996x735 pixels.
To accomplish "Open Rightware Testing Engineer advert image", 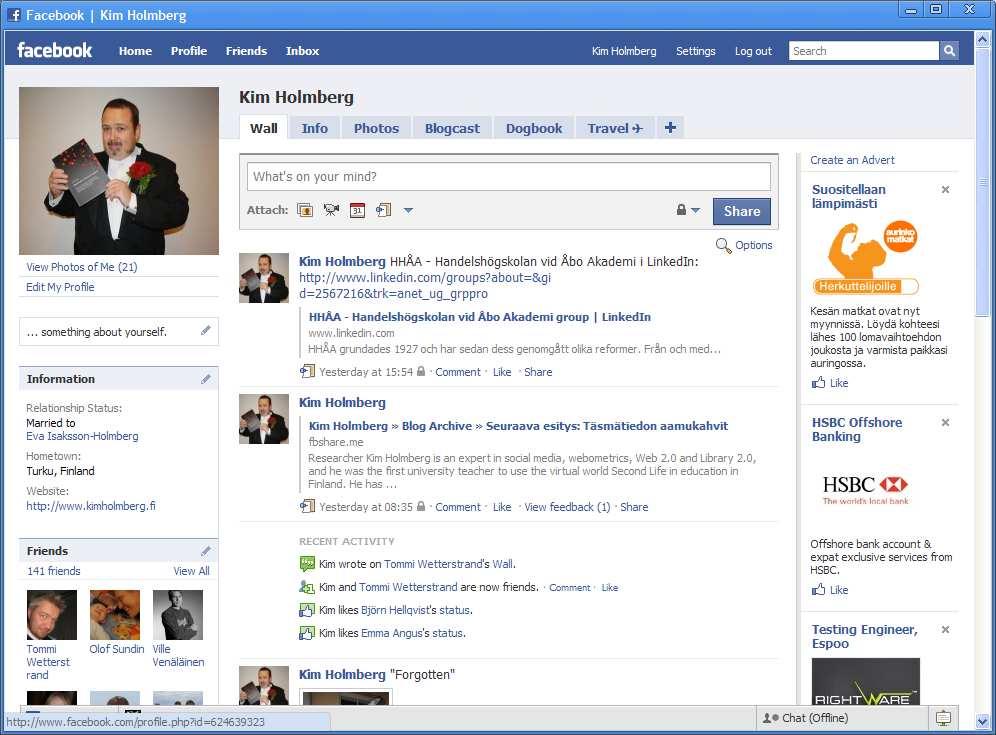I will (865, 681).
